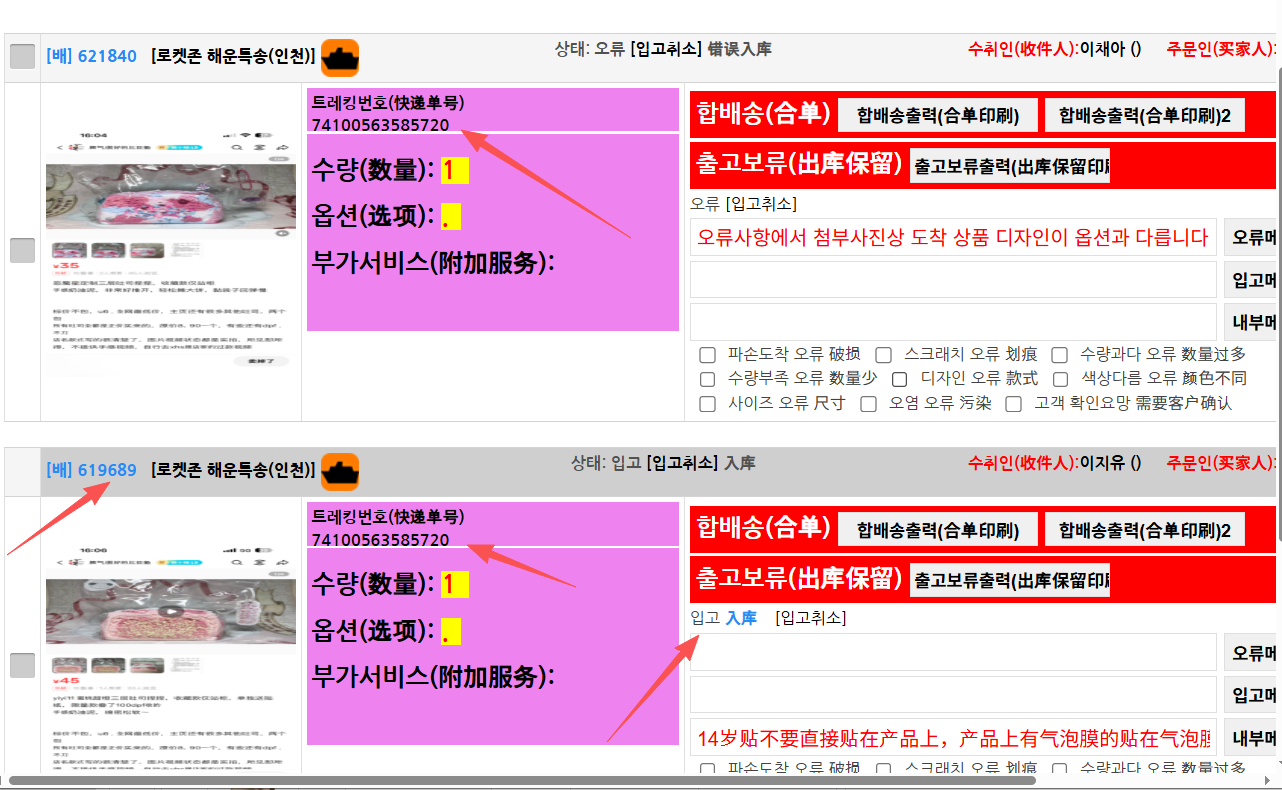
Task: Tick the 사이즈 오류 尺寸 checkbox
Action: (708, 404)
